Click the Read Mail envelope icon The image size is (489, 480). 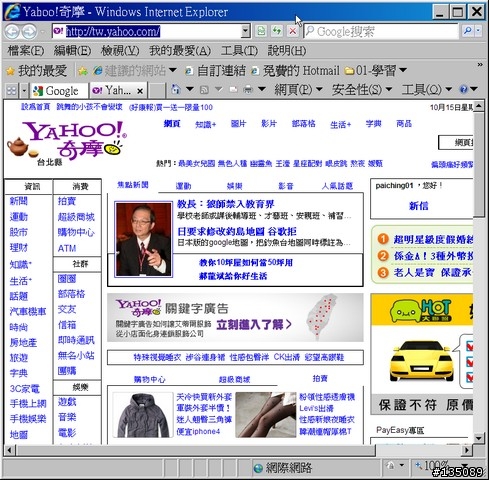click(x=234, y=89)
